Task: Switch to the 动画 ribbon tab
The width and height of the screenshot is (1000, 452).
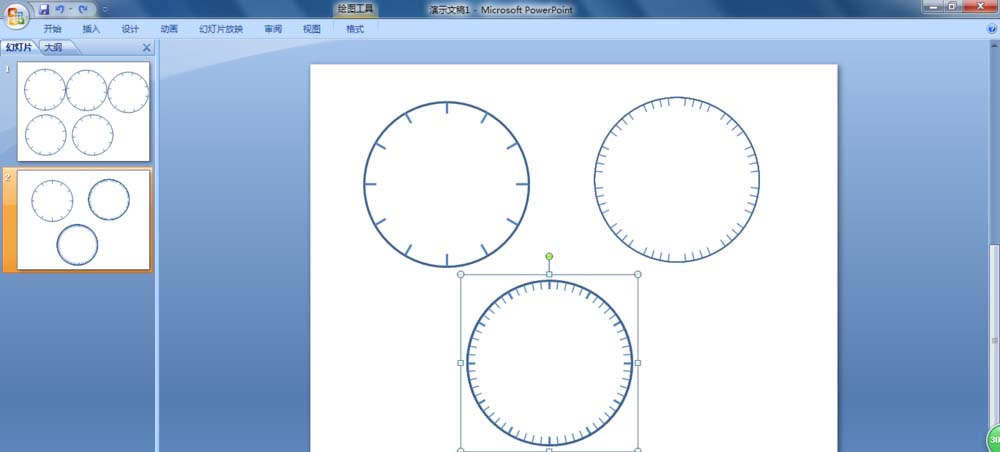Action: coord(169,29)
